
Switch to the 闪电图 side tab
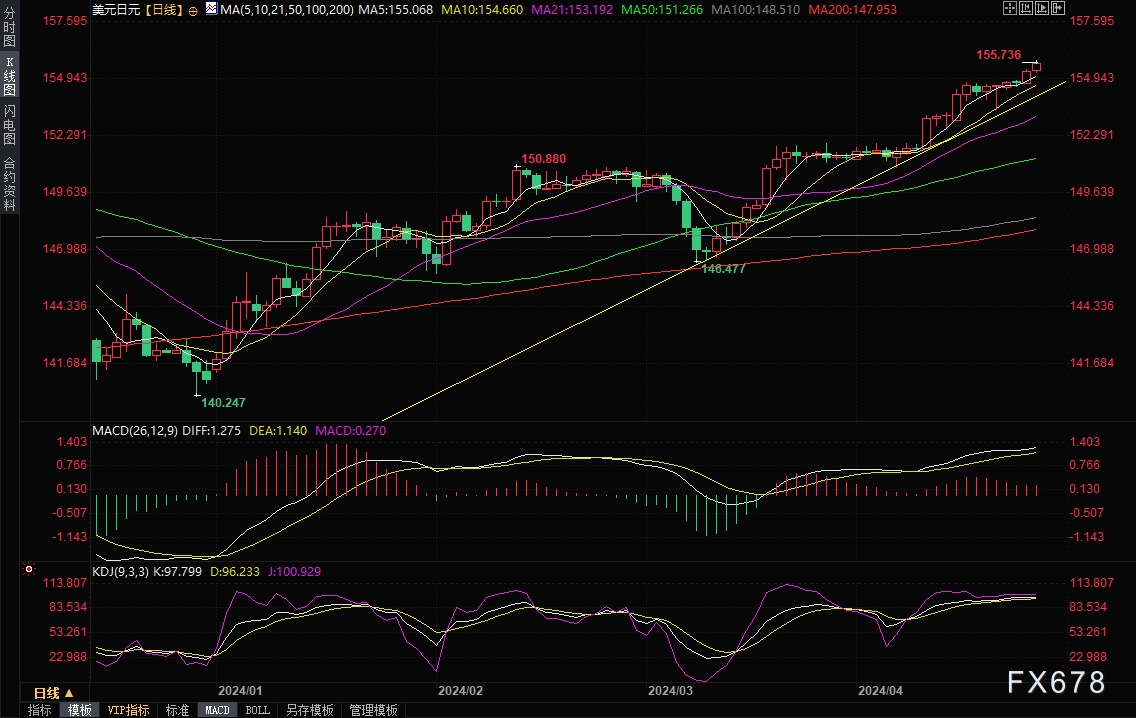9,125
